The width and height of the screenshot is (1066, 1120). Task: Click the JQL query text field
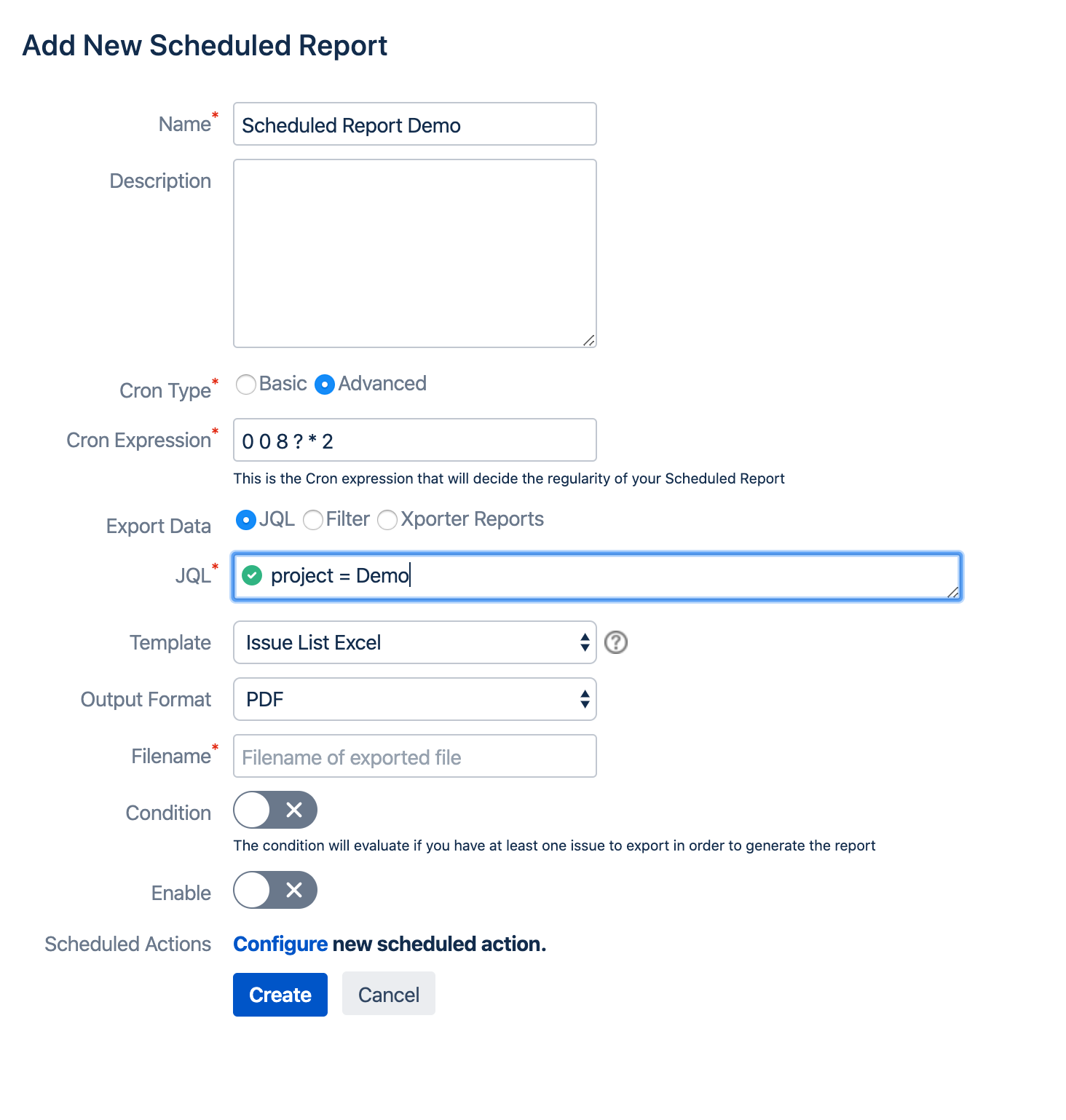[x=597, y=576]
